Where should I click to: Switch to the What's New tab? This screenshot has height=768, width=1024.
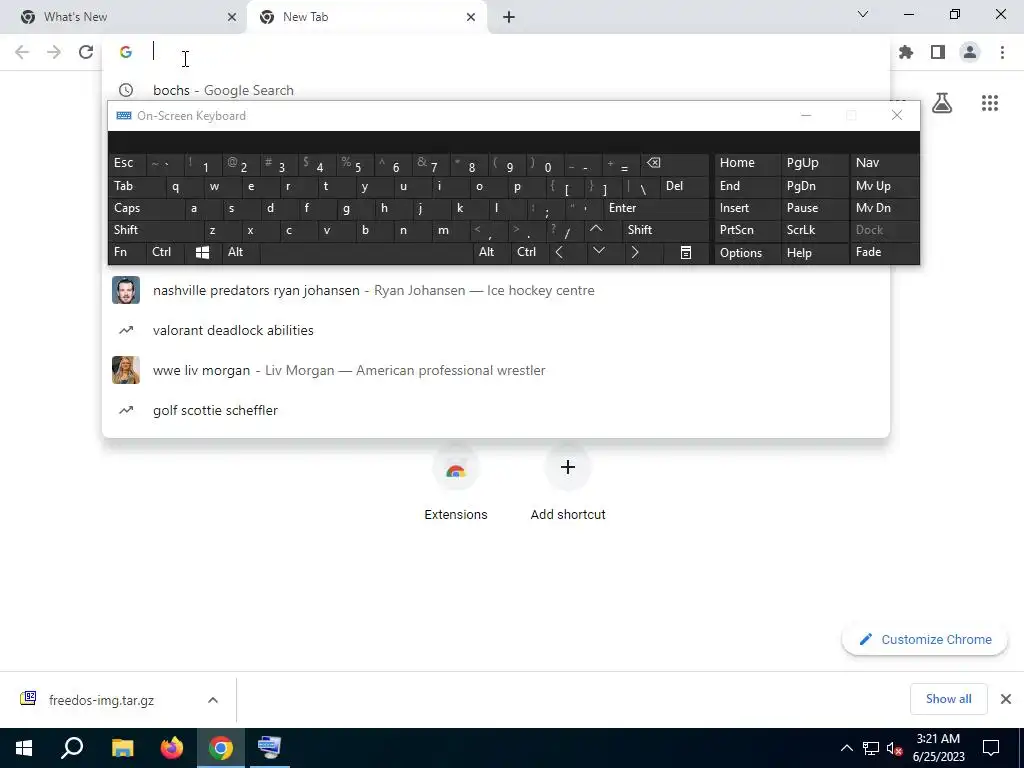pos(124,17)
